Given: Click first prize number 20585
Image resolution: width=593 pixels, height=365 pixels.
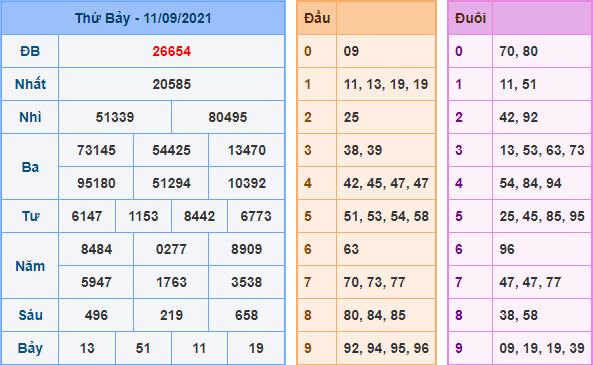Looking at the screenshot, I should coord(172,84).
